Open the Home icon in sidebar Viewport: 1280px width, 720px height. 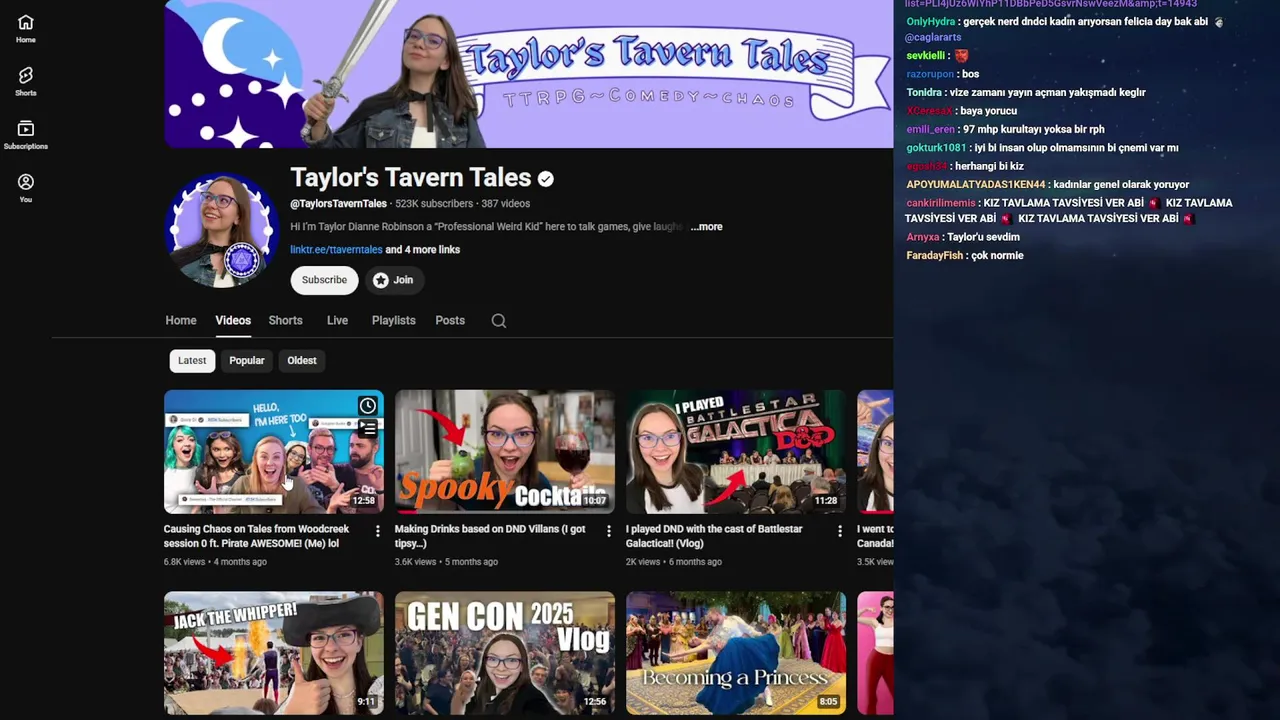26,28
